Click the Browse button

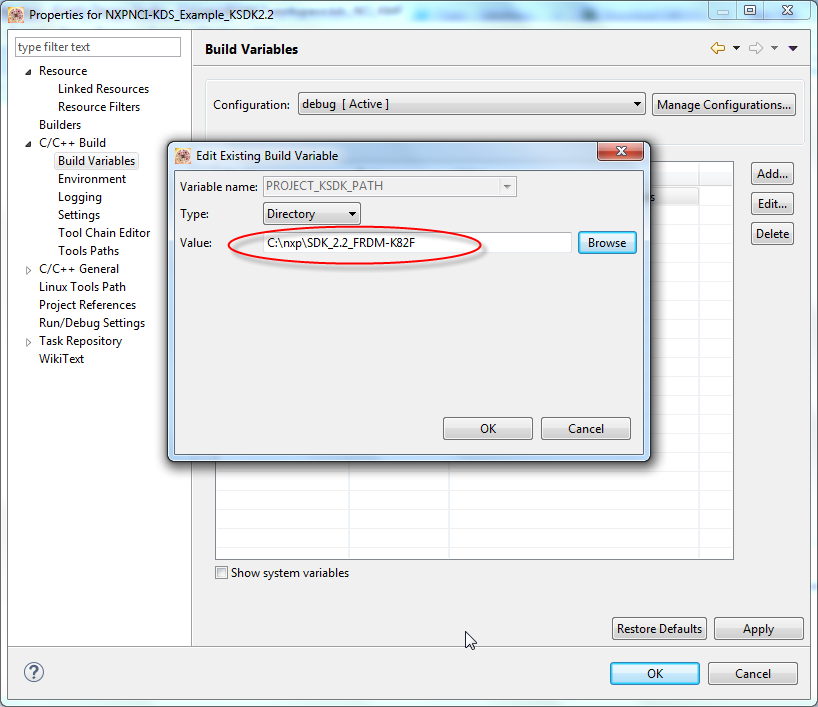pos(607,243)
